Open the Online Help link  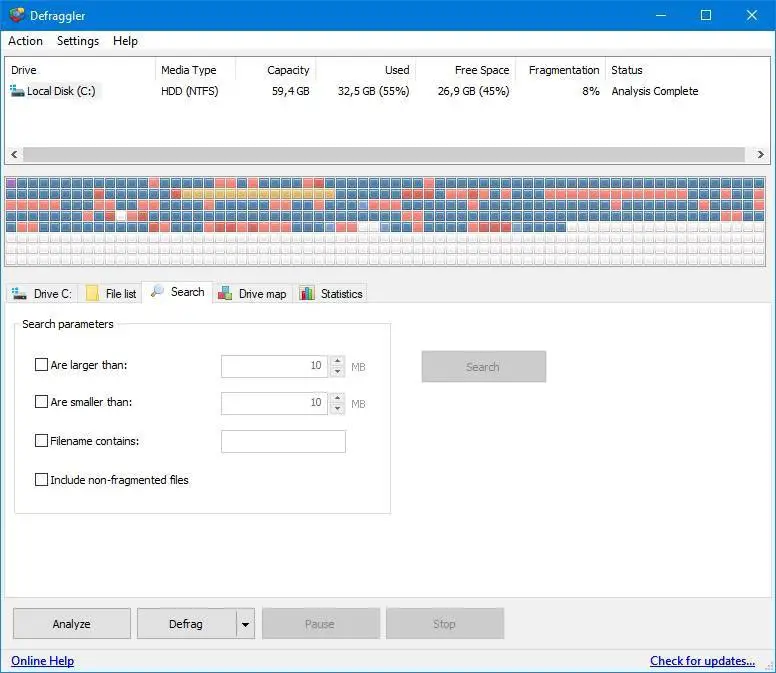click(x=43, y=661)
